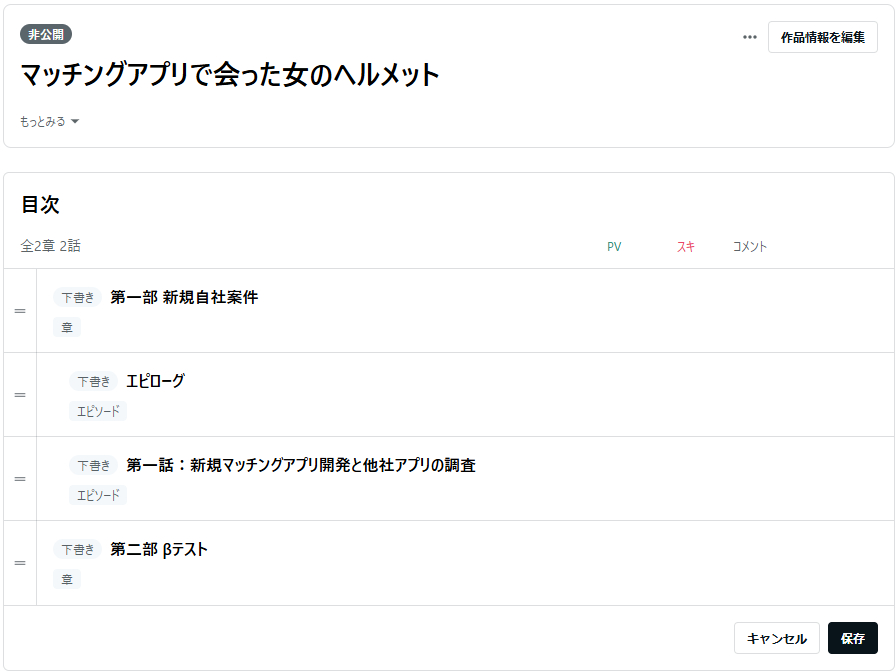Click drag handle for 第一話 episode row
The width and height of the screenshot is (896, 672).
pyautogui.click(x=20, y=479)
